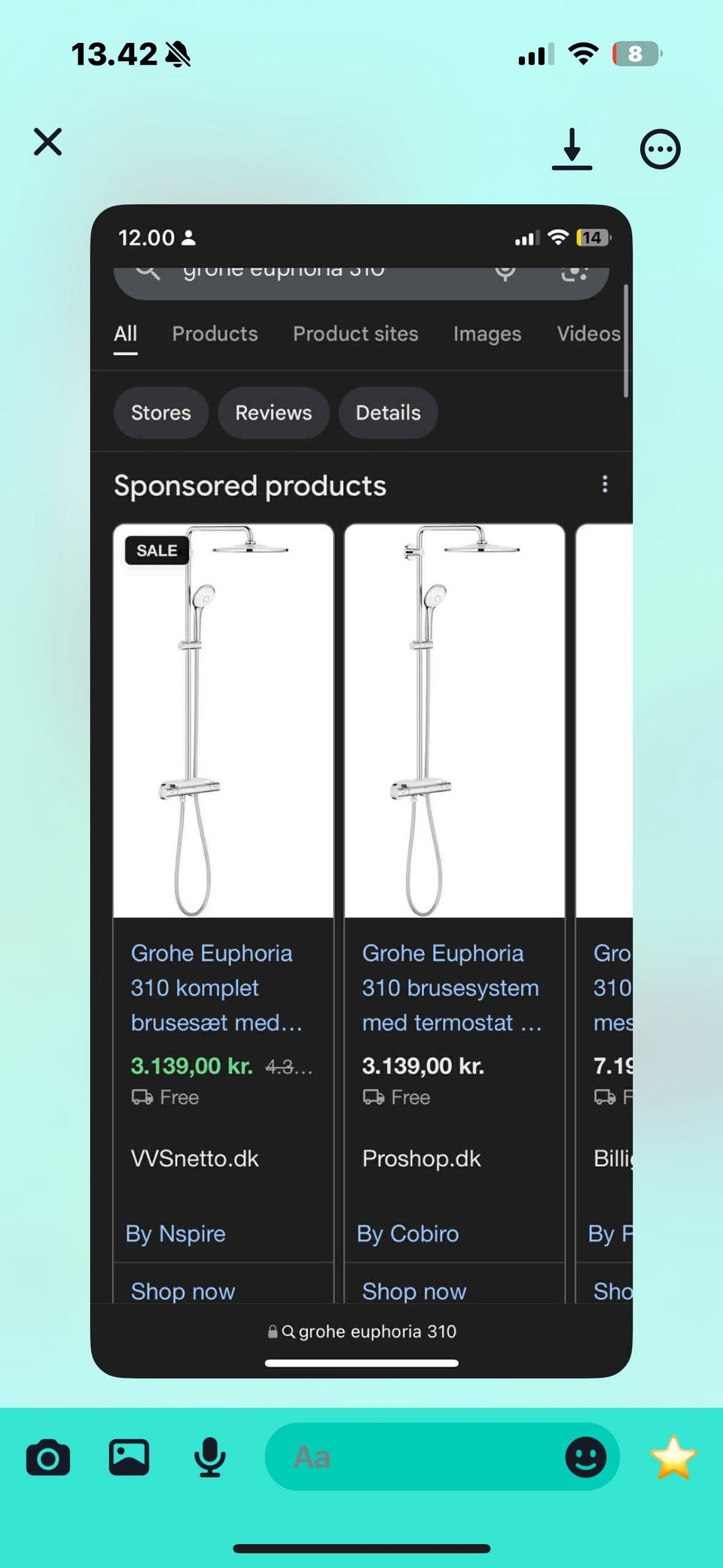
Task: Select the Stores filter chip
Action: click(160, 413)
